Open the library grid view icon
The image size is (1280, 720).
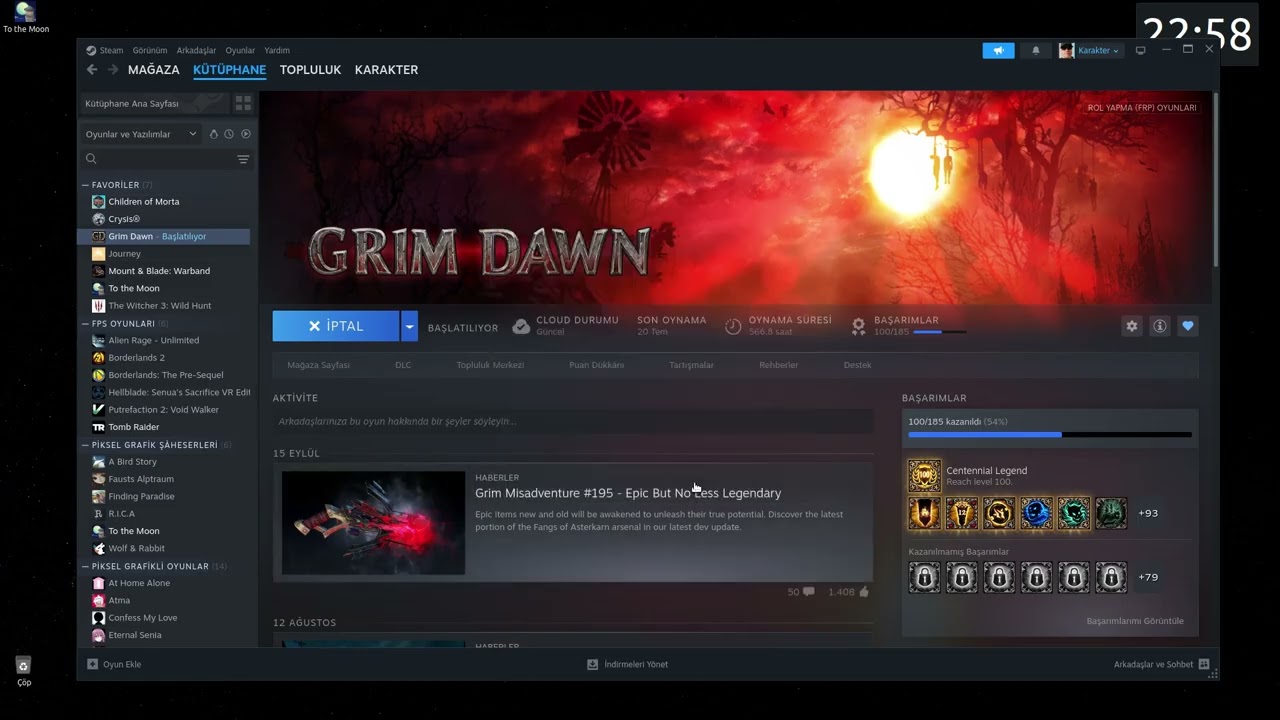[x=243, y=103]
